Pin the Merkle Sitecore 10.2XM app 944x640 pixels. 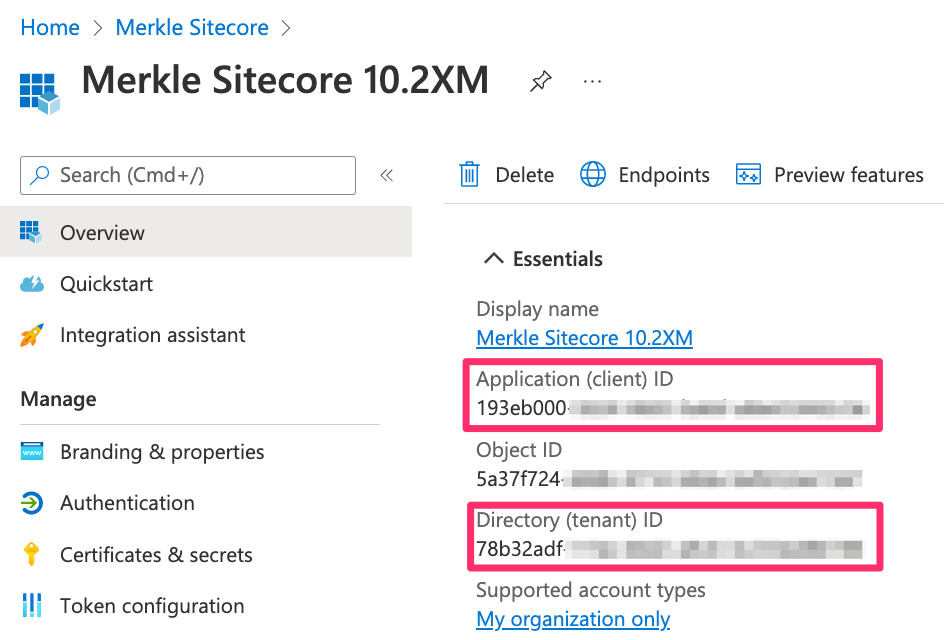(x=540, y=81)
